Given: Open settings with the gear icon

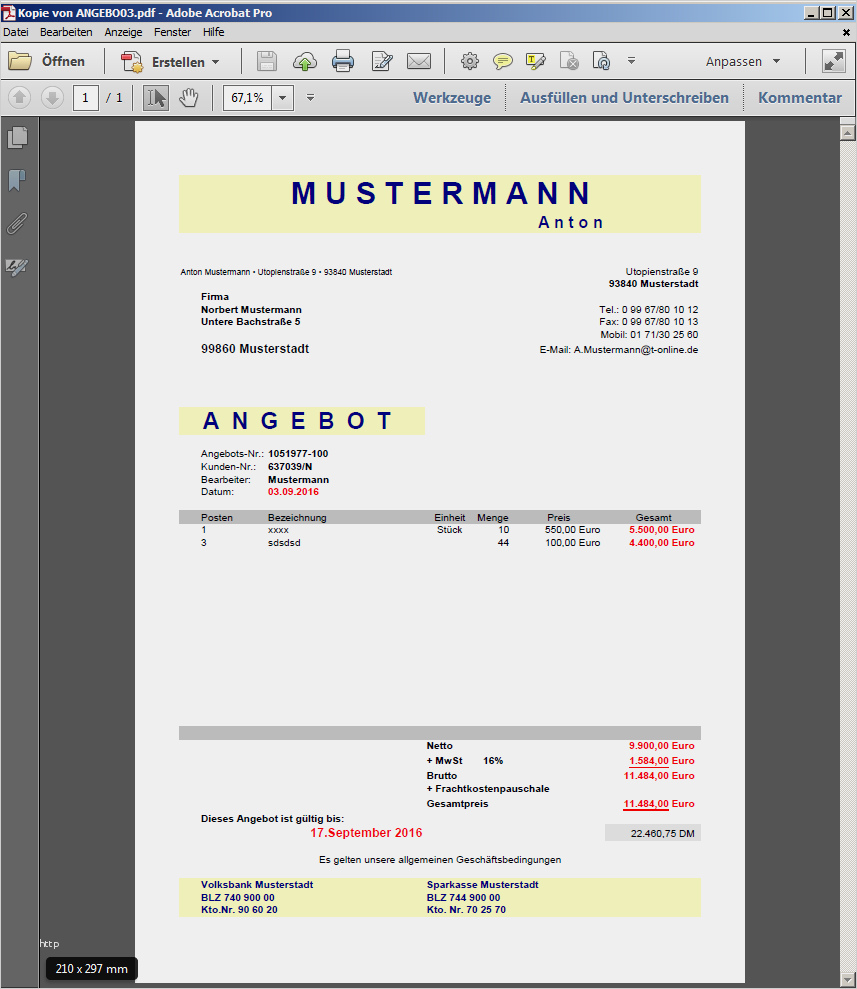Looking at the screenshot, I should [x=470, y=62].
